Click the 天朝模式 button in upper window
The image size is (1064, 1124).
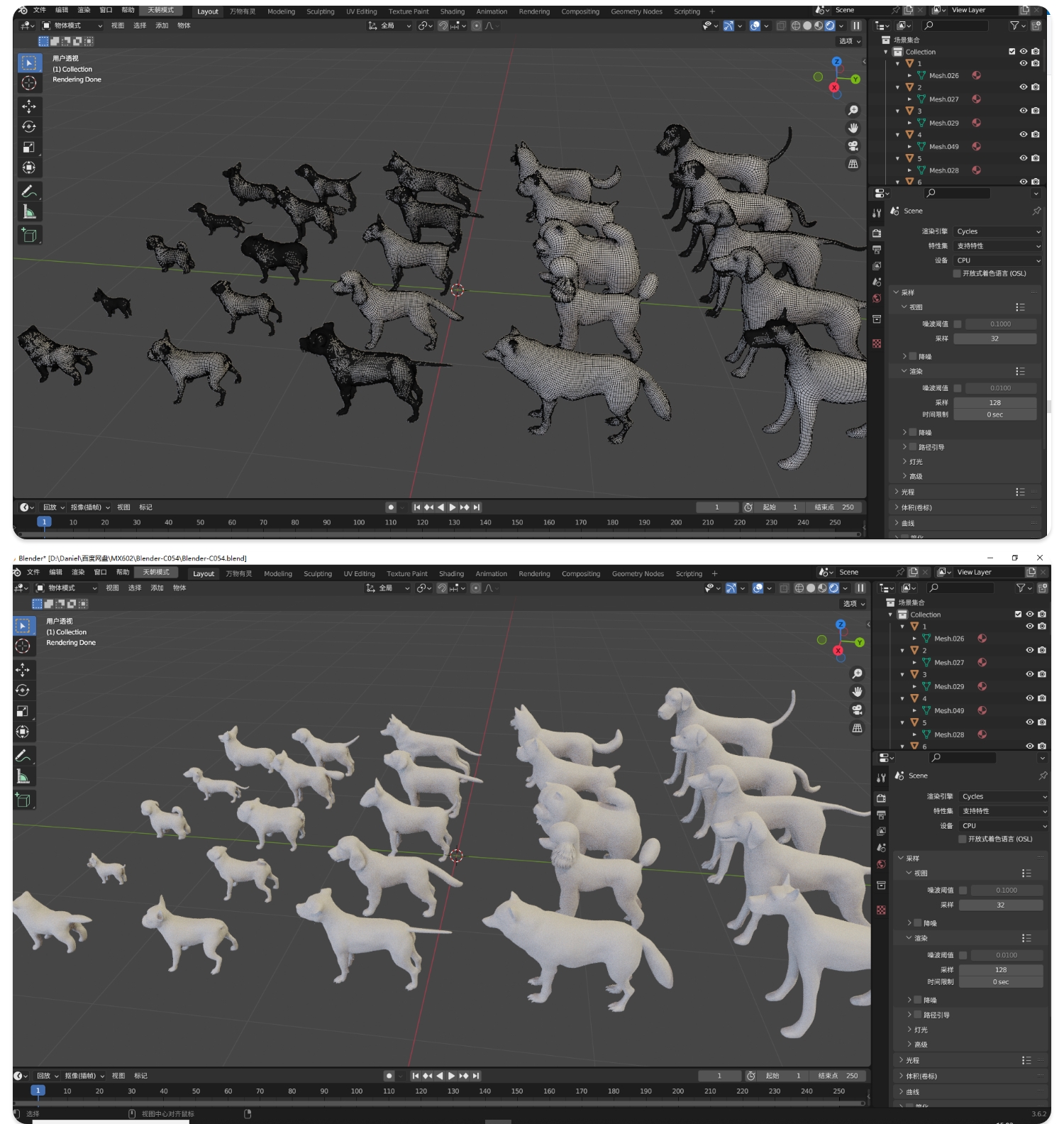pos(160,10)
